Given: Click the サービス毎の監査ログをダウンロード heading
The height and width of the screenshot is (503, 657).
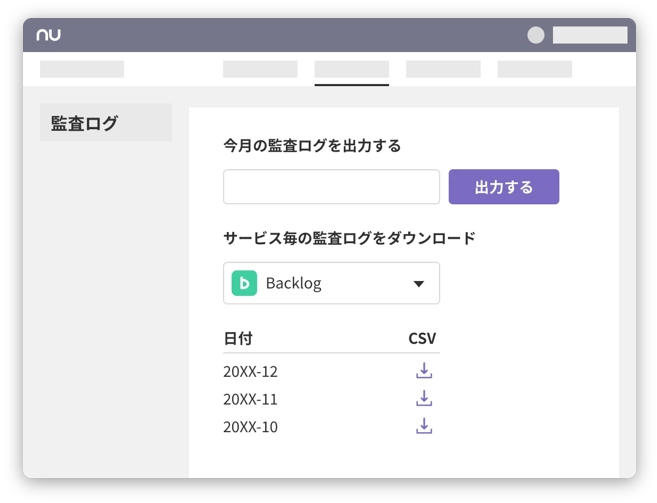Looking at the screenshot, I should [349, 238].
